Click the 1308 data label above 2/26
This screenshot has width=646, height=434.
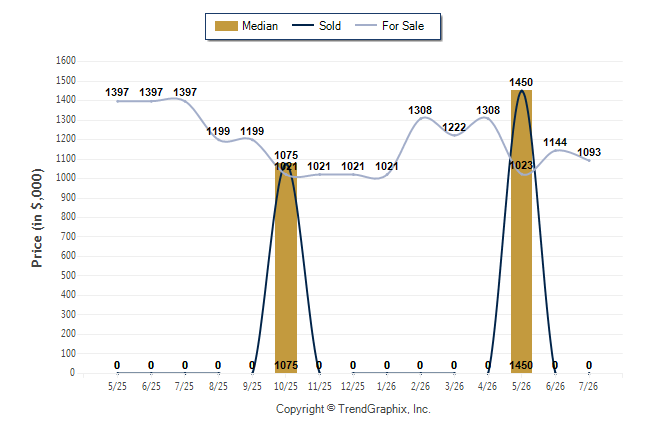pos(420,110)
